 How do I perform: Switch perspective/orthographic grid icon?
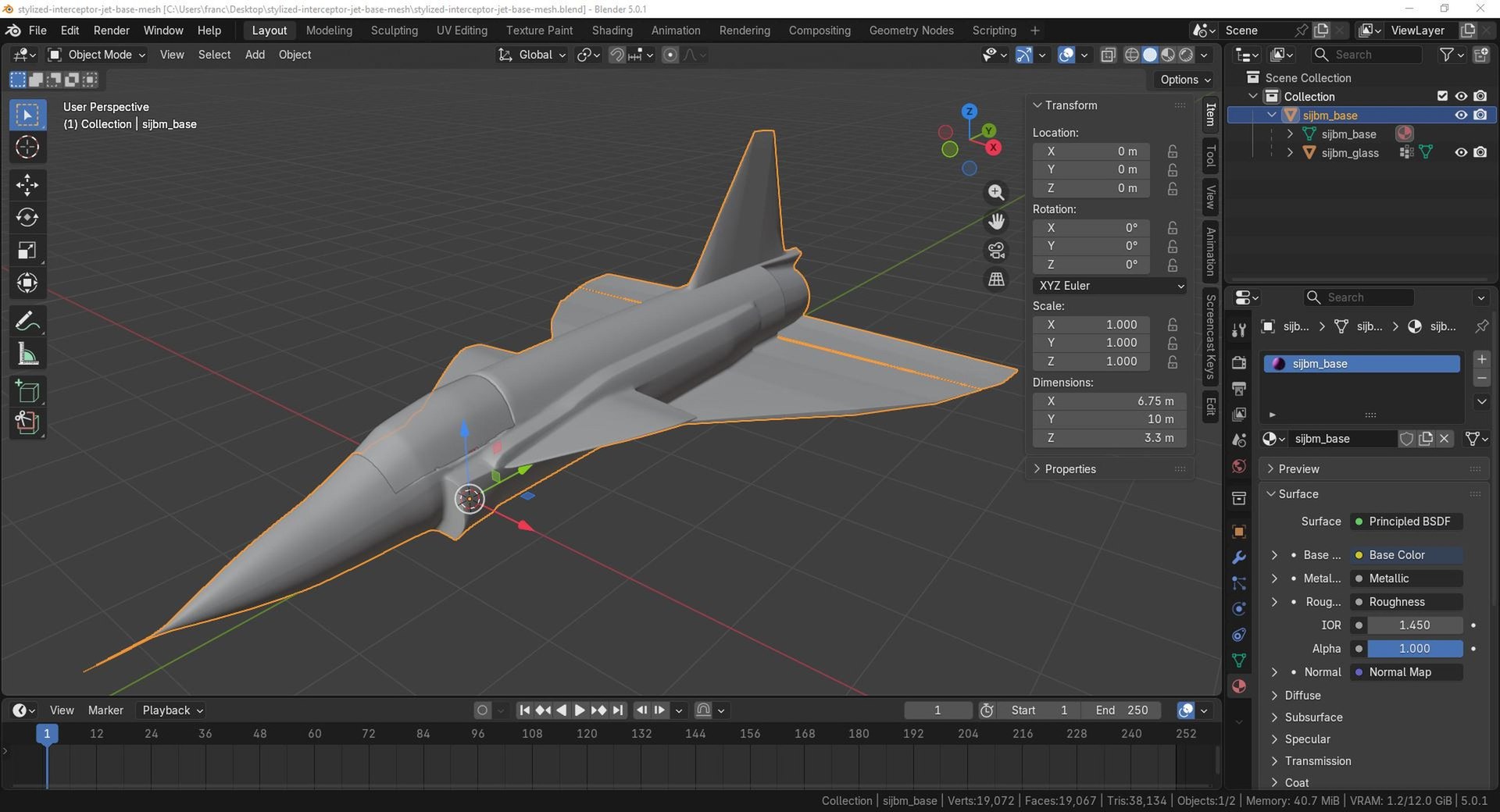(x=996, y=280)
